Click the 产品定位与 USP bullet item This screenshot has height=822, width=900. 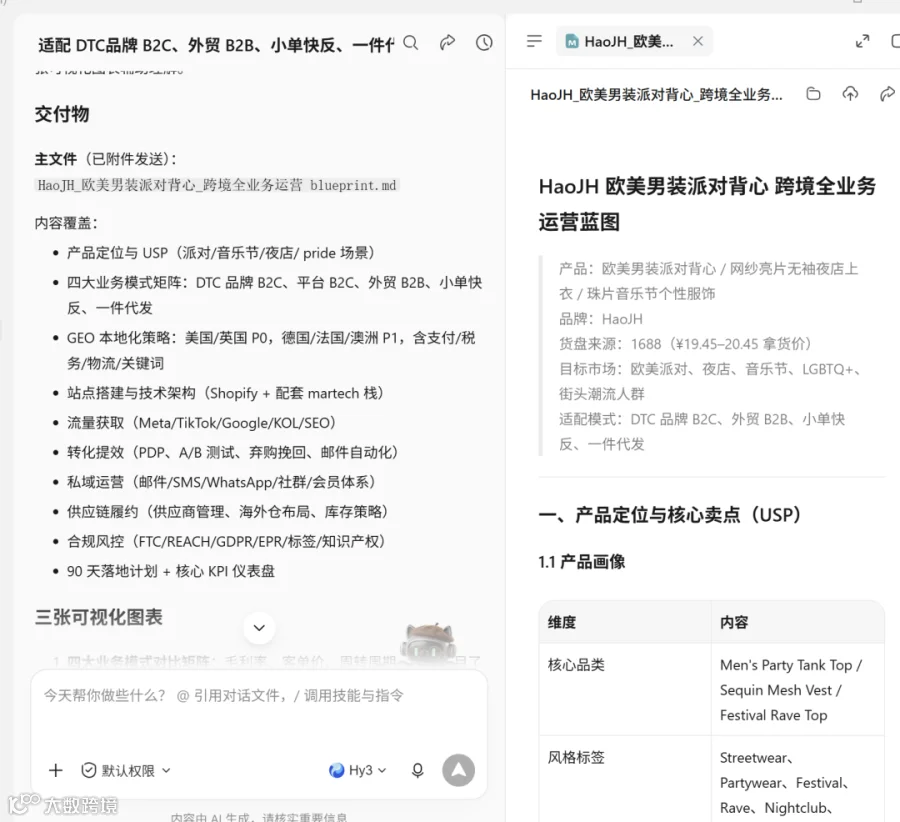(220, 253)
